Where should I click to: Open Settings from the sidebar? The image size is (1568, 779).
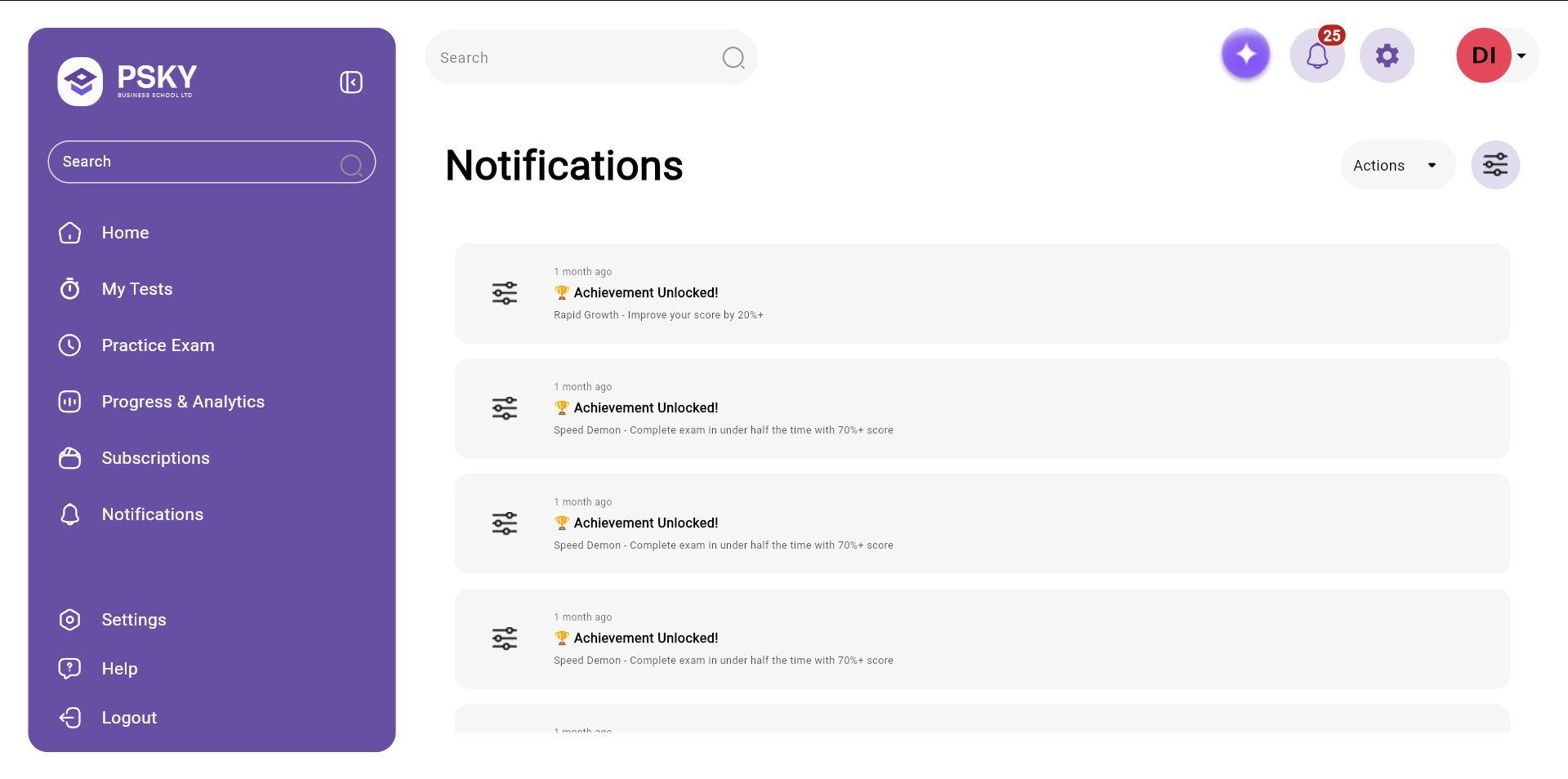click(x=133, y=620)
